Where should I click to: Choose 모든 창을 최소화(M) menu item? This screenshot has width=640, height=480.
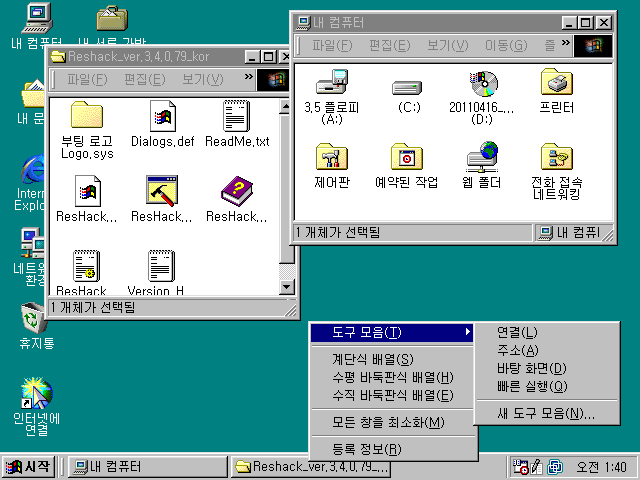pos(392,422)
